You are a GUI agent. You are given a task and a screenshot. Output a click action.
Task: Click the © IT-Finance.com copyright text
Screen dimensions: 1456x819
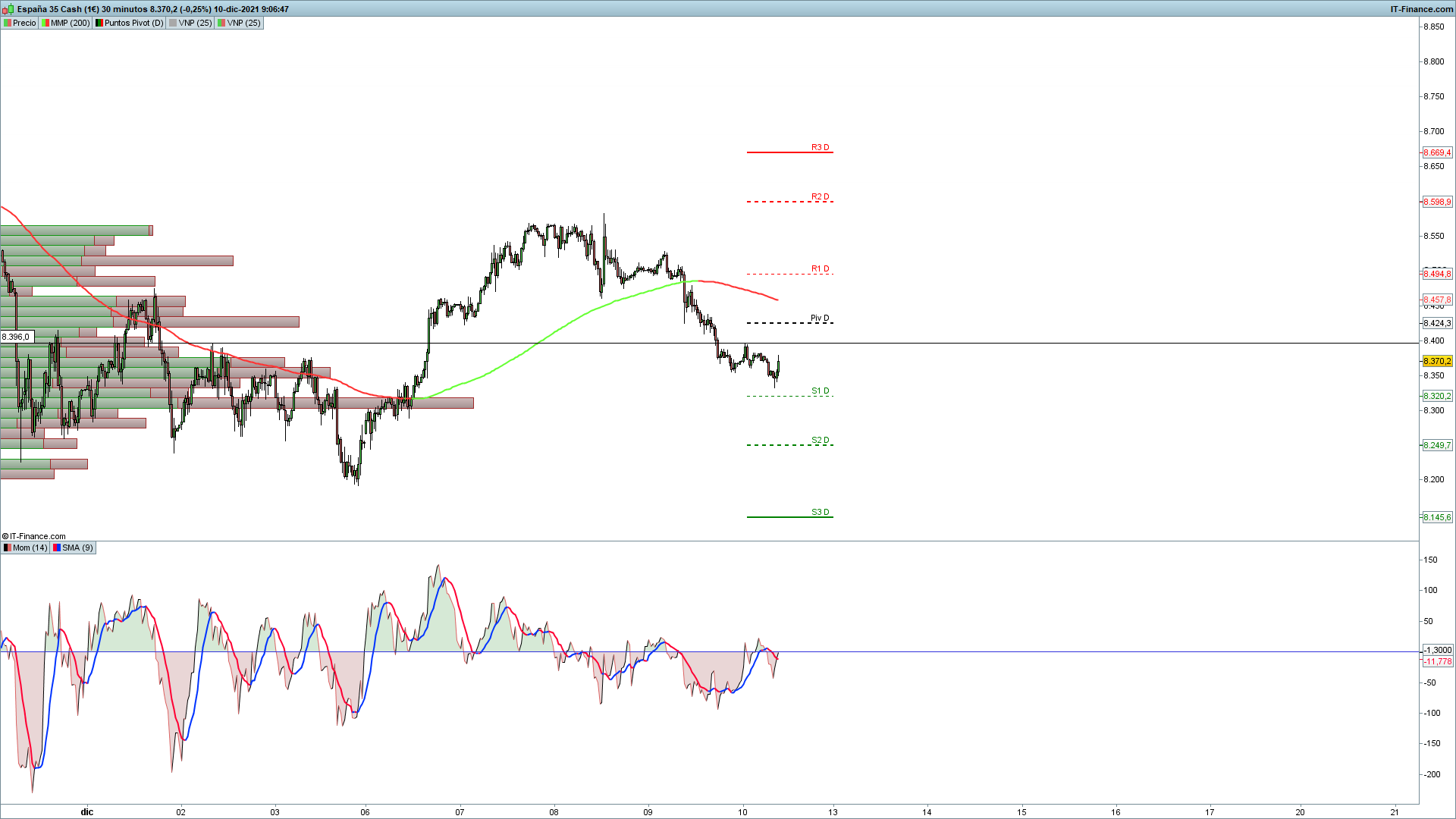[x=34, y=536]
